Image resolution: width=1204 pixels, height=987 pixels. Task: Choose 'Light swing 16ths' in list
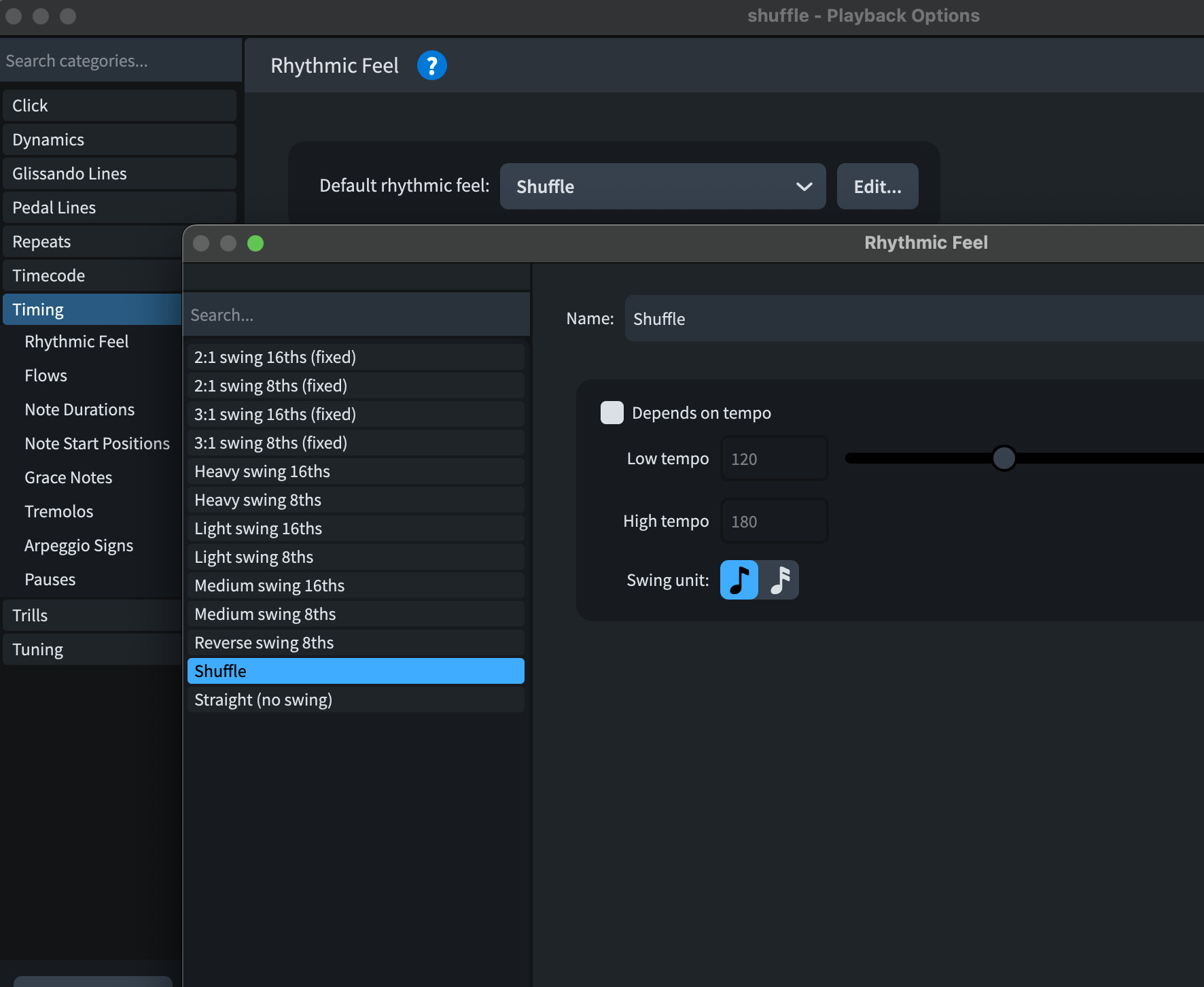coord(356,528)
